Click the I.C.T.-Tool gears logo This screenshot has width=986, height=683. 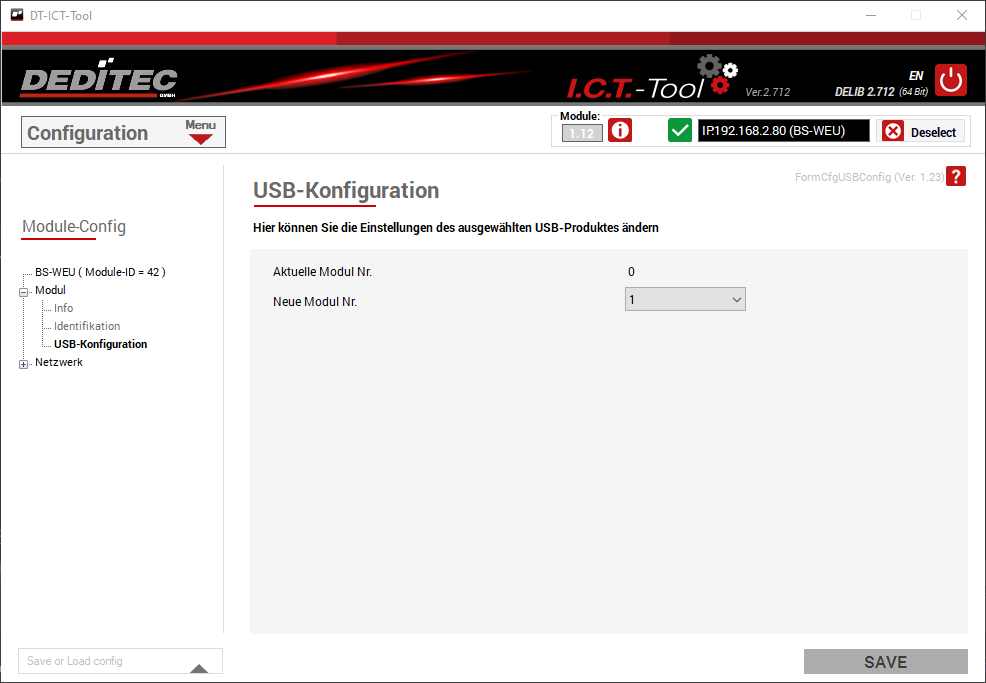click(x=718, y=76)
